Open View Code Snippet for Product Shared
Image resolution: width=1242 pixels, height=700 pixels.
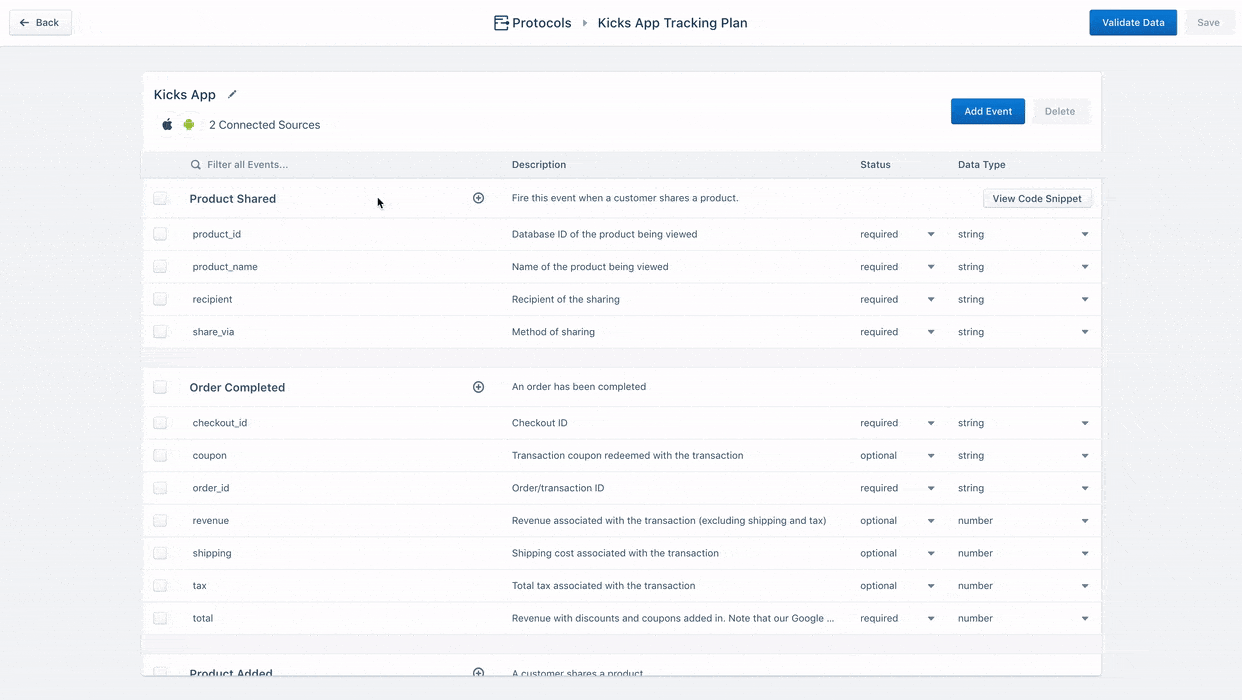1037,198
